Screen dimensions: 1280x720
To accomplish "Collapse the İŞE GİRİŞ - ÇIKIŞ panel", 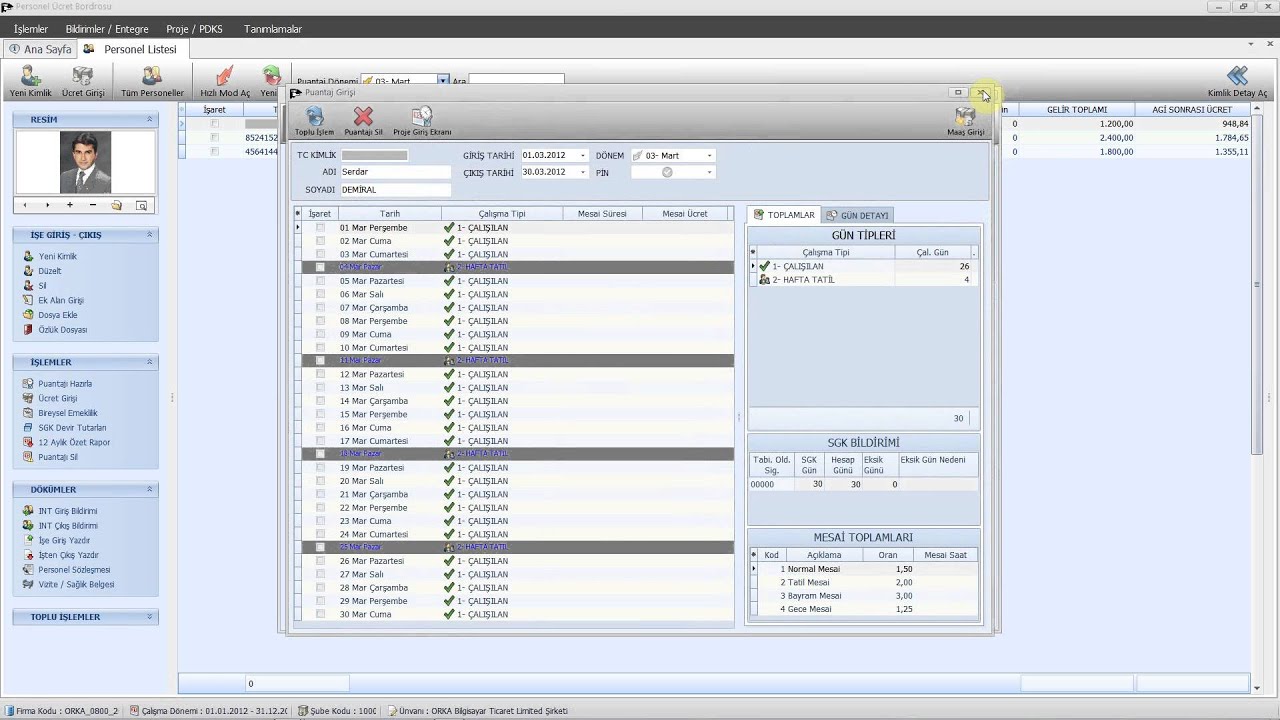I will [150, 235].
